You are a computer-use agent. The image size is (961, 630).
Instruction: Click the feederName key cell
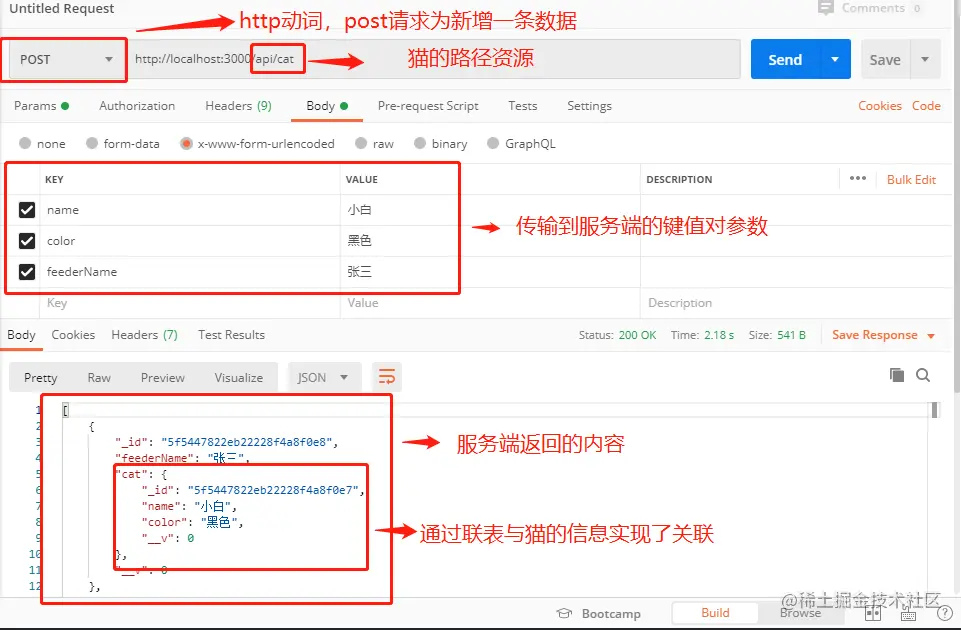pos(190,271)
